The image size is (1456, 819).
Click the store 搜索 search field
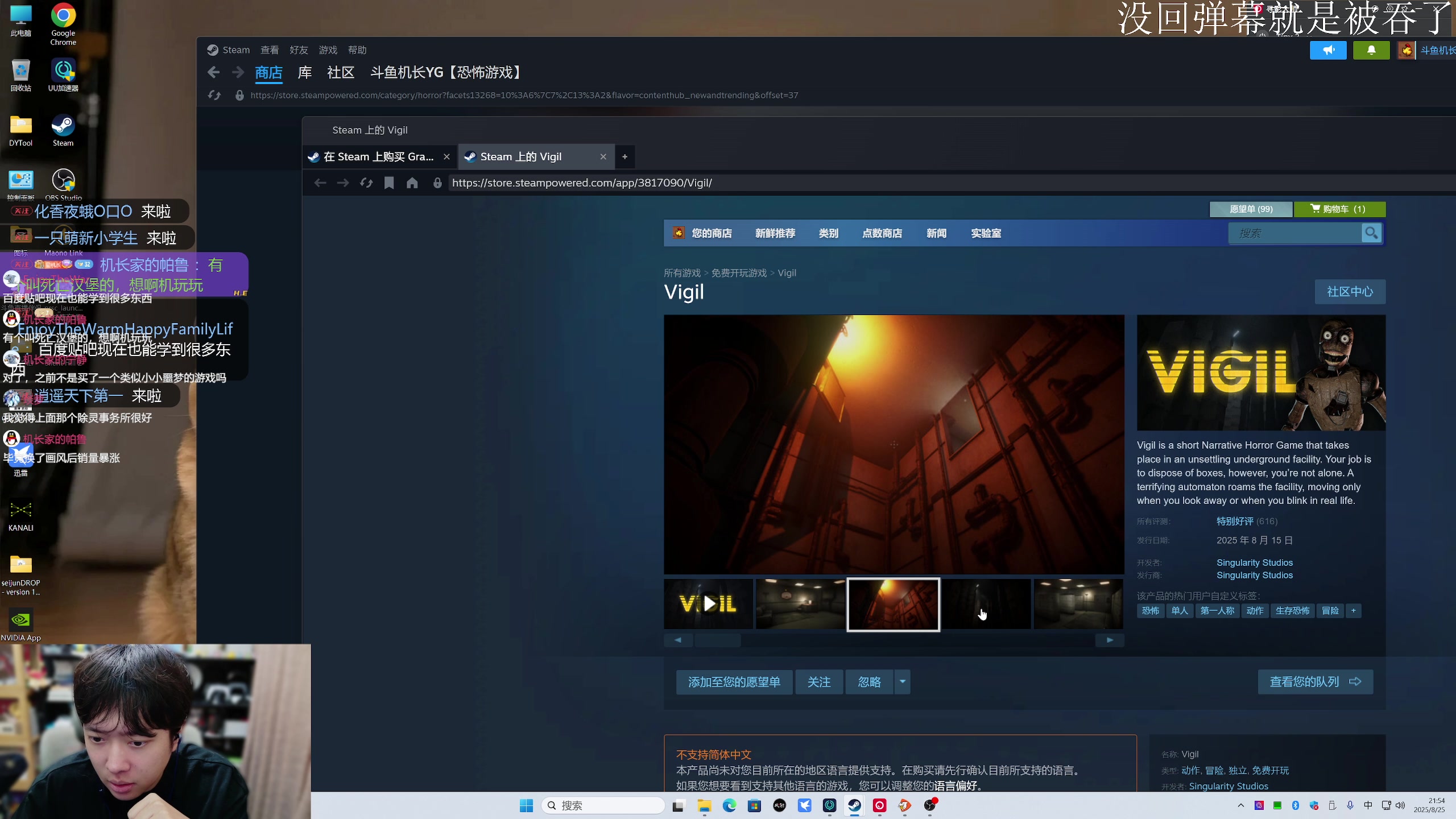point(1295,233)
